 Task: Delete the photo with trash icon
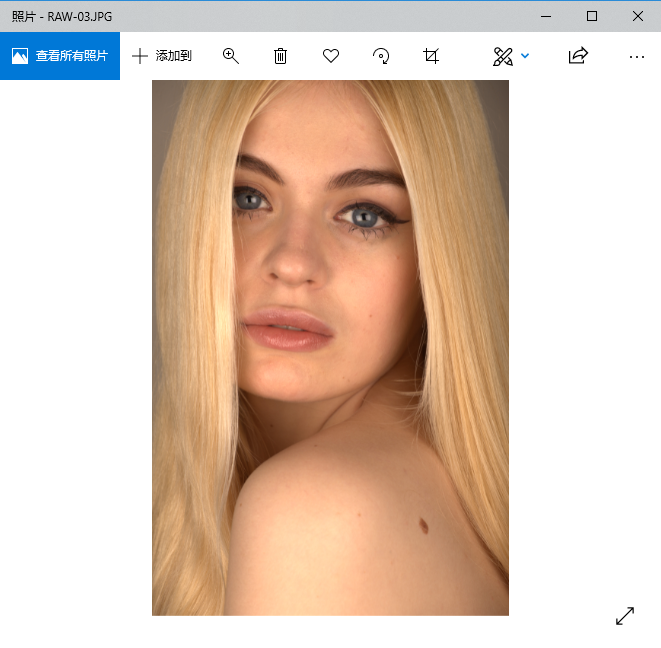(x=281, y=56)
